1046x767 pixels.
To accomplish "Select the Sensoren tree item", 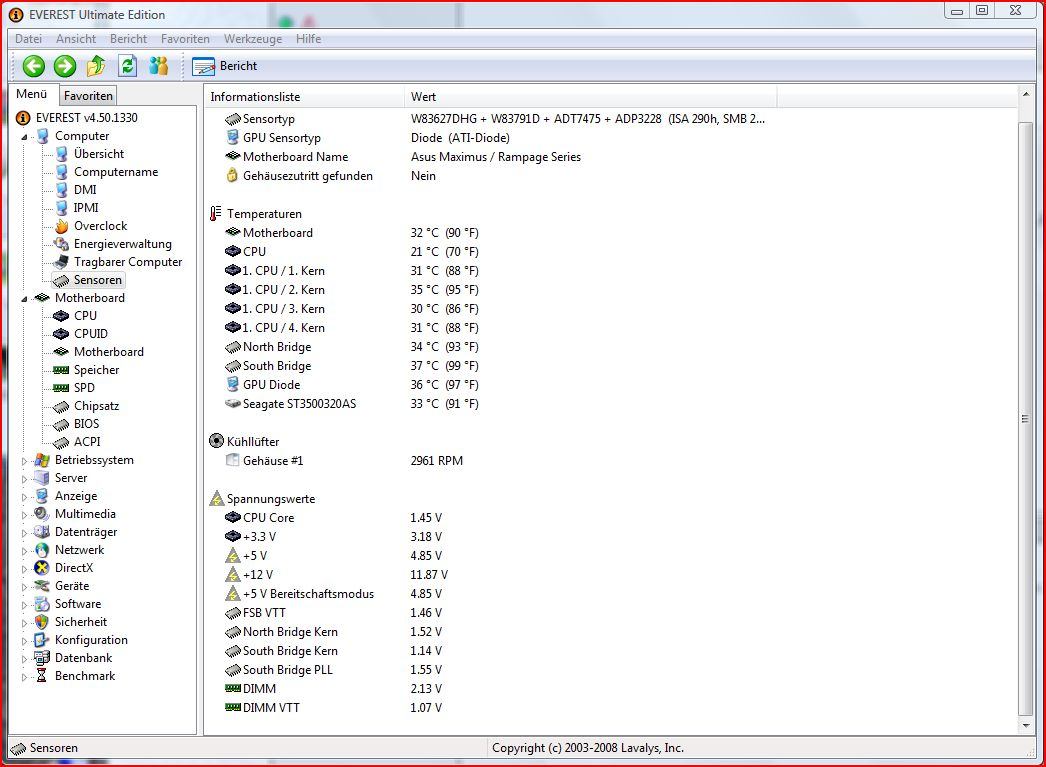I will pos(89,280).
